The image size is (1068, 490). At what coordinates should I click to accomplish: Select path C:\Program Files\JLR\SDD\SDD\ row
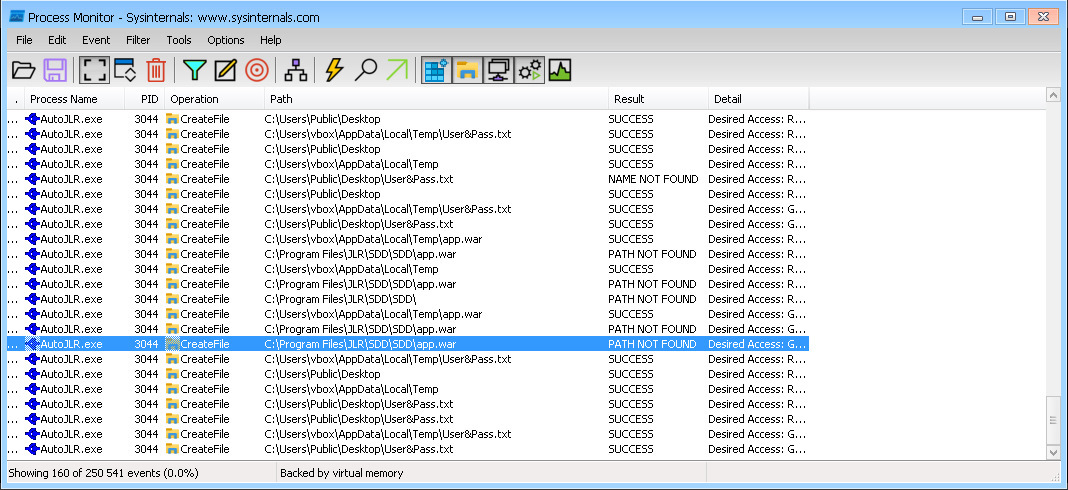407,299
